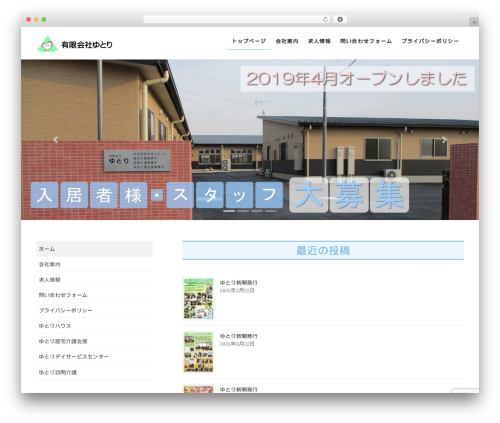This screenshot has height=423, width=500.
Task: Open the first ゆとり新聞発行 post title
Action: [x=238, y=282]
